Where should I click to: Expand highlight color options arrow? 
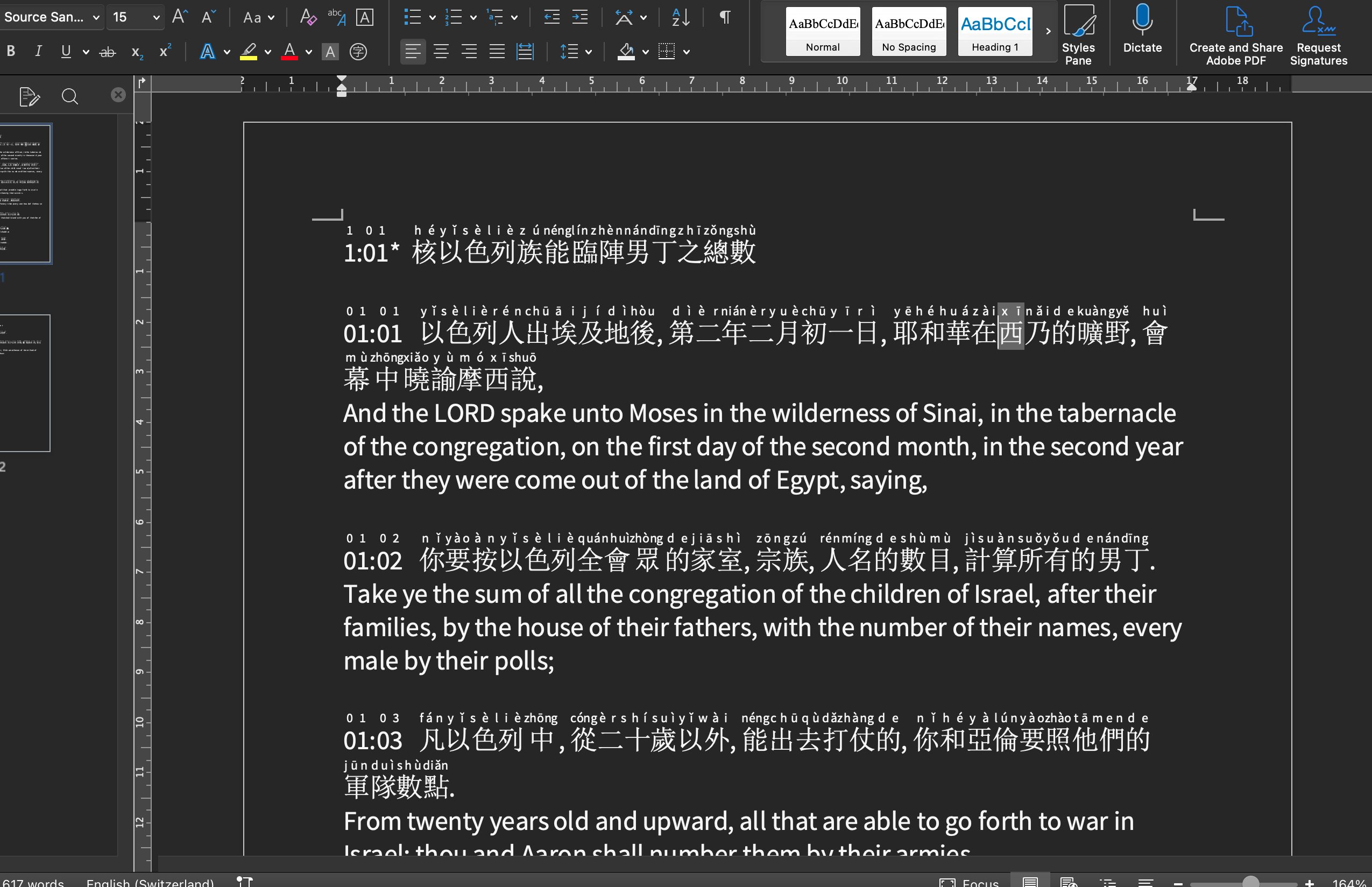[268, 52]
